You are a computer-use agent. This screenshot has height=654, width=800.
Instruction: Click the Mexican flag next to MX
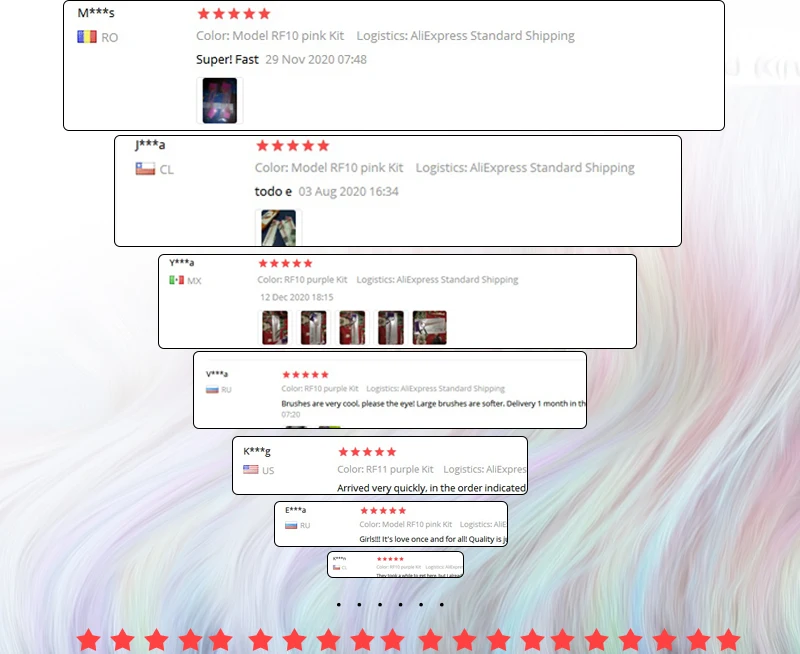click(177, 280)
